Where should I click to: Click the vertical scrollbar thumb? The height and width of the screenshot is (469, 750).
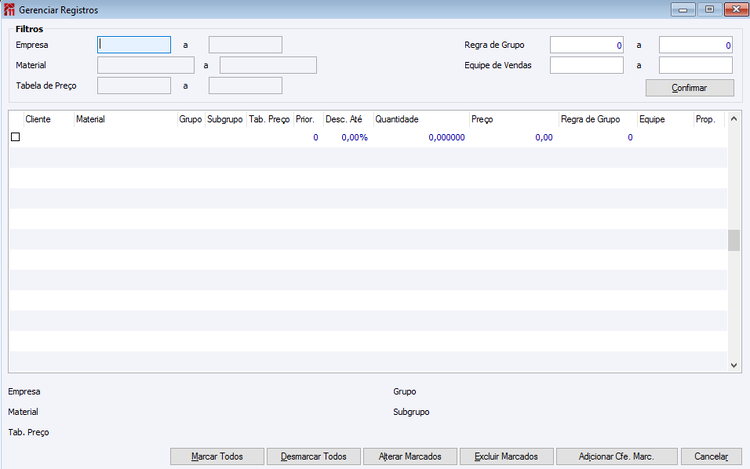[x=734, y=240]
